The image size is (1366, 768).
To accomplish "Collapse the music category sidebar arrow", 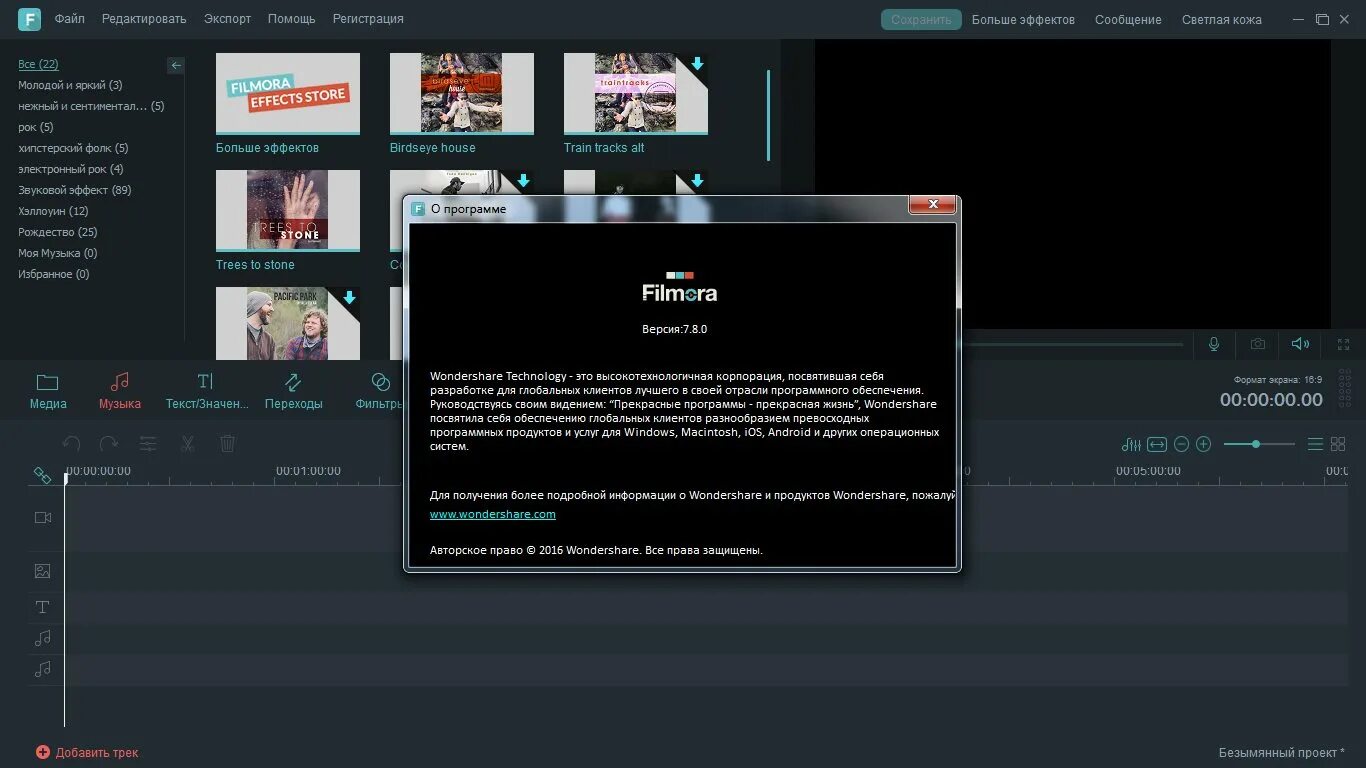I will (x=176, y=65).
